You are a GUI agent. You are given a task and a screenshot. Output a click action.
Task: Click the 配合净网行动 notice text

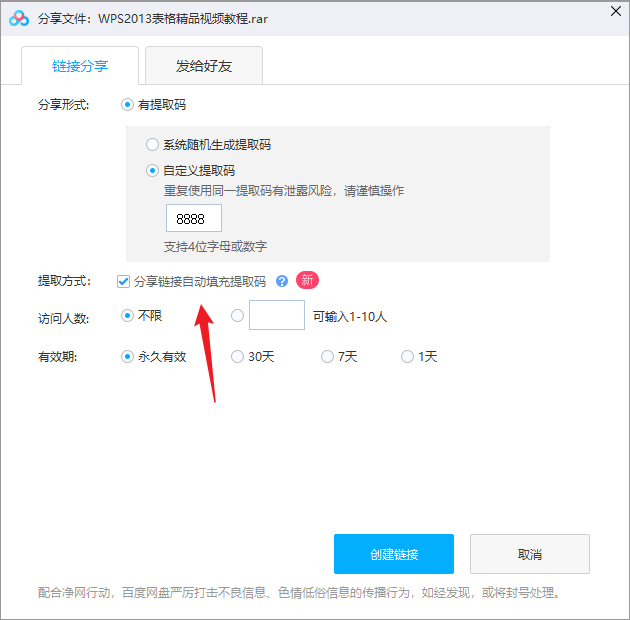click(x=299, y=592)
